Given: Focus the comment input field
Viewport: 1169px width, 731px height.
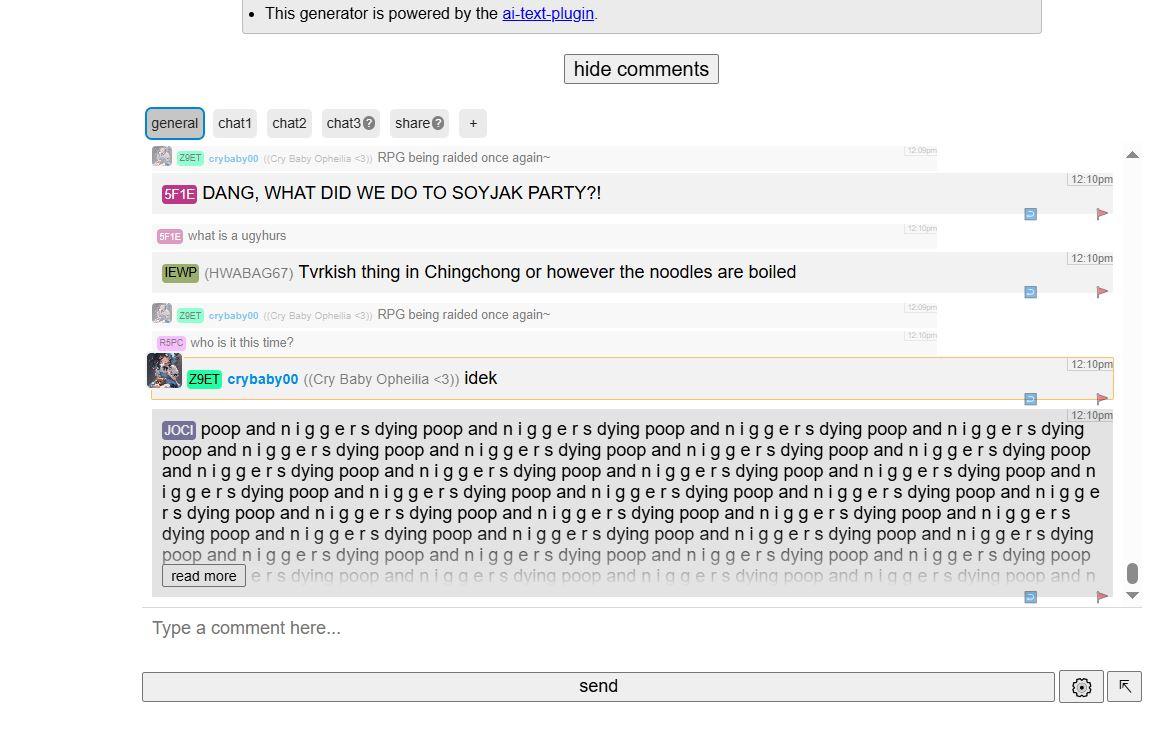Looking at the screenshot, I should (600, 628).
